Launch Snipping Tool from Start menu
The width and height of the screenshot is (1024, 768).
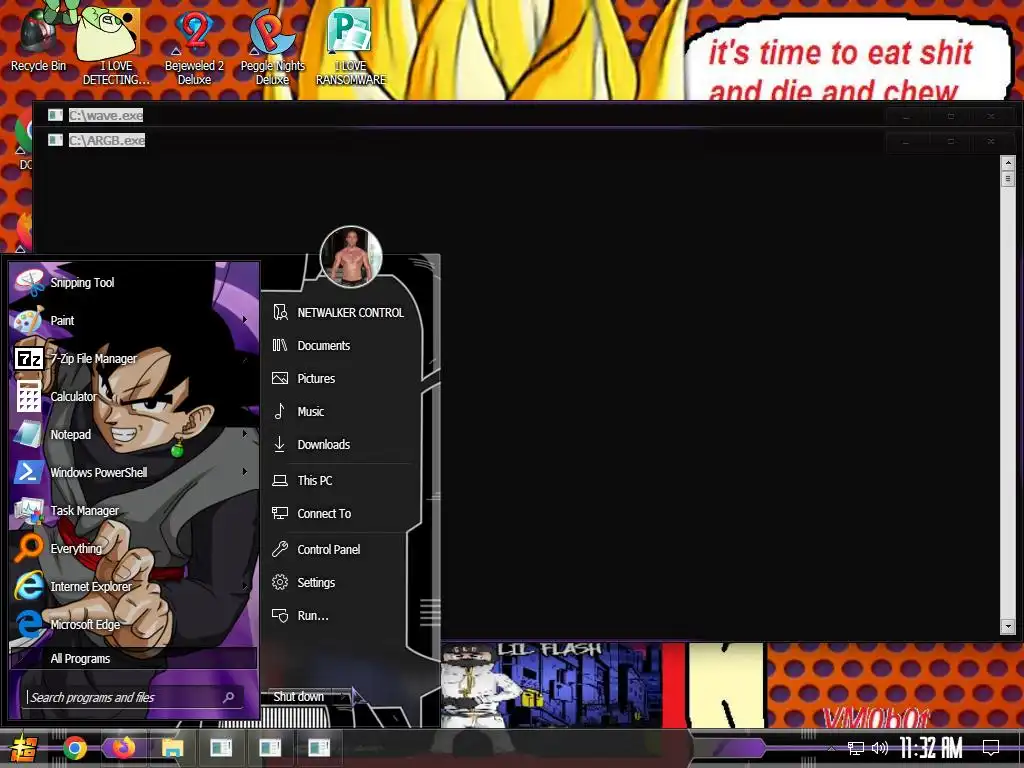[134, 283]
